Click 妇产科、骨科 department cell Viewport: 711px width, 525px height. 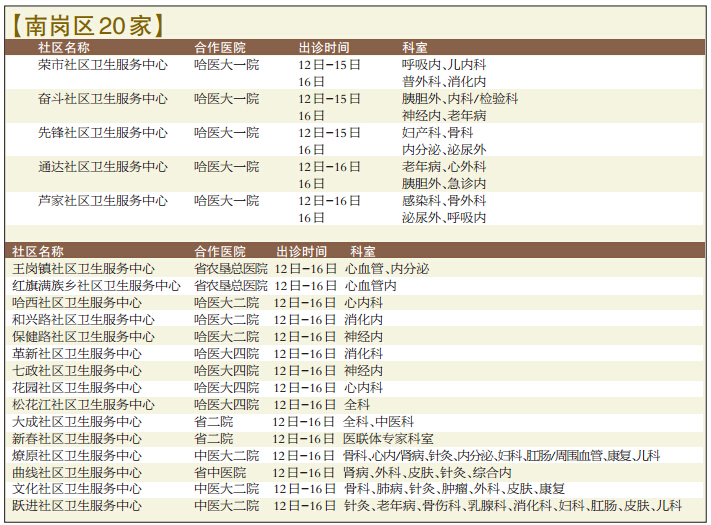pos(438,133)
